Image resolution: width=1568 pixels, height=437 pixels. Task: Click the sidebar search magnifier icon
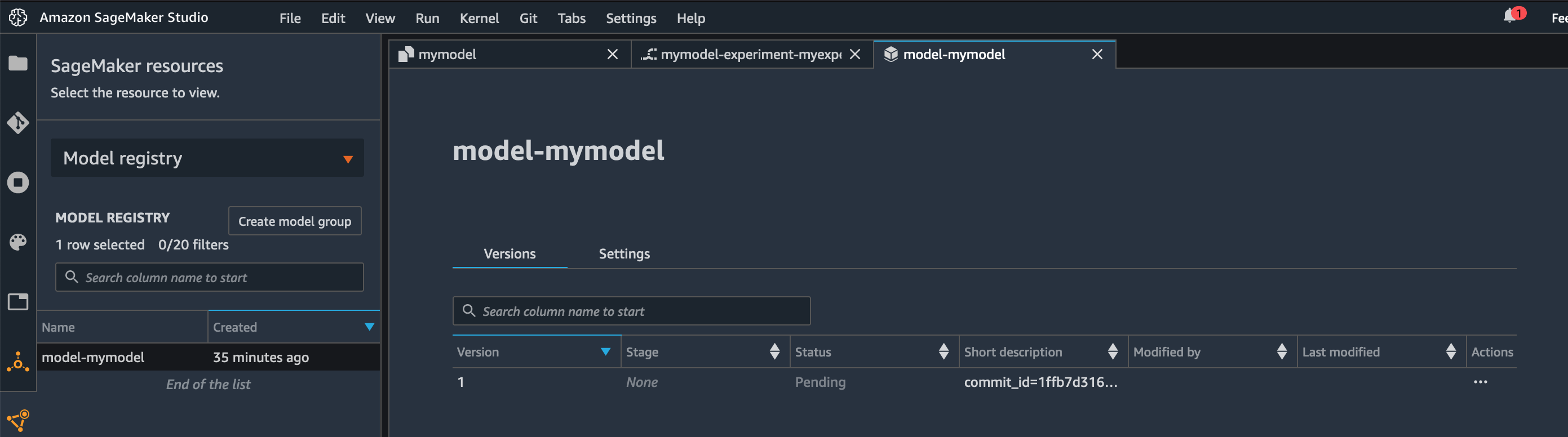click(x=71, y=277)
